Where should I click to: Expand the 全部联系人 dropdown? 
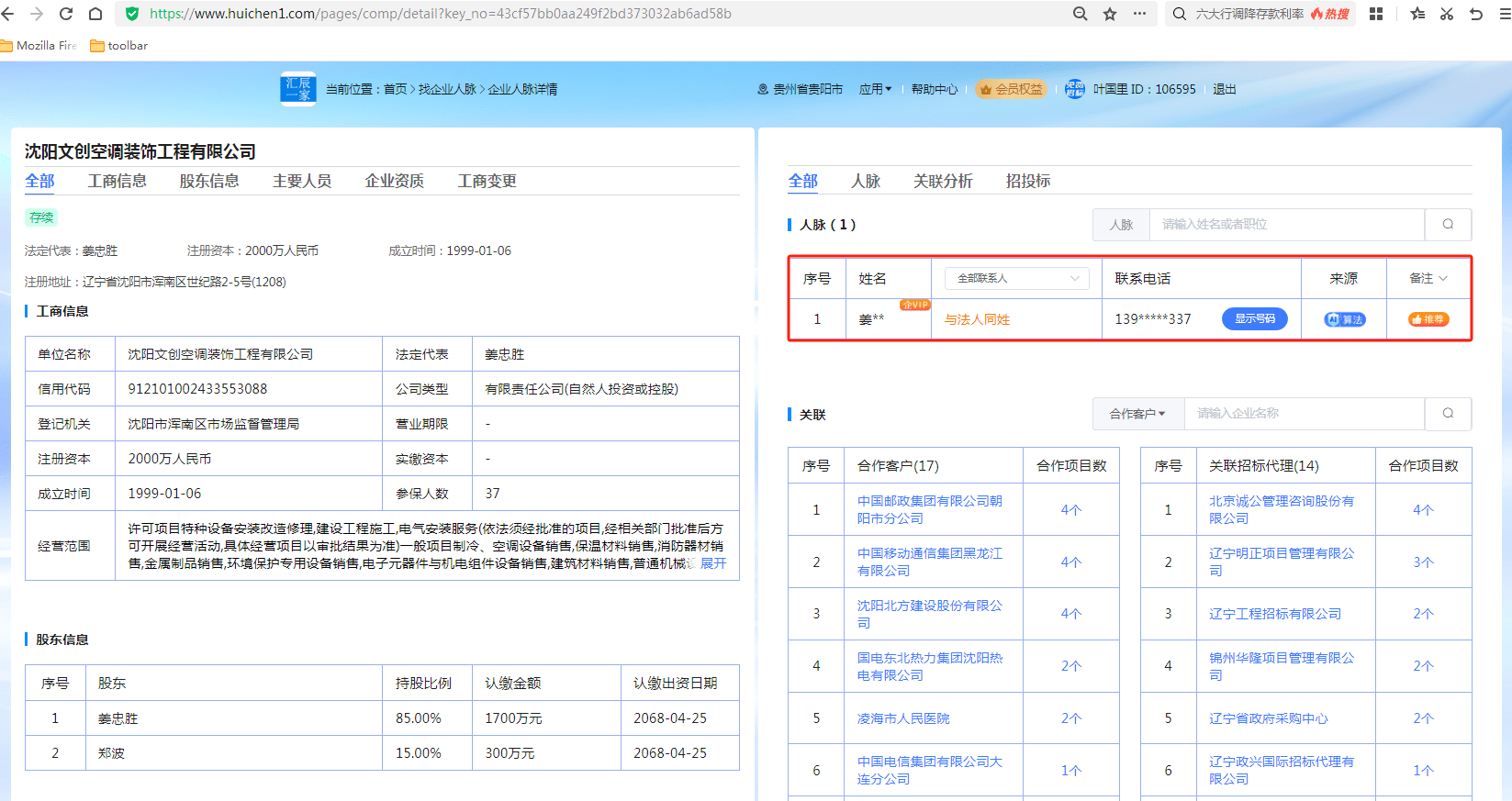[1017, 278]
